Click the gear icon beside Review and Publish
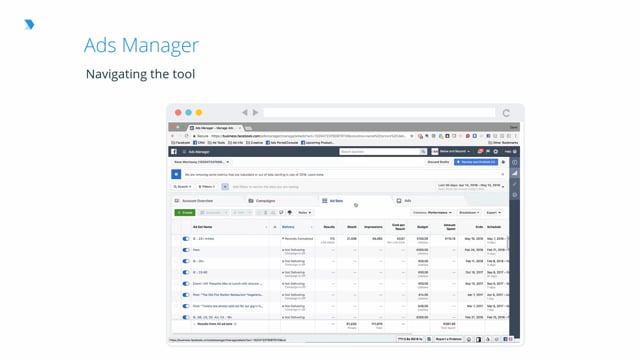This screenshot has height=360, width=640. pyautogui.click(x=503, y=162)
